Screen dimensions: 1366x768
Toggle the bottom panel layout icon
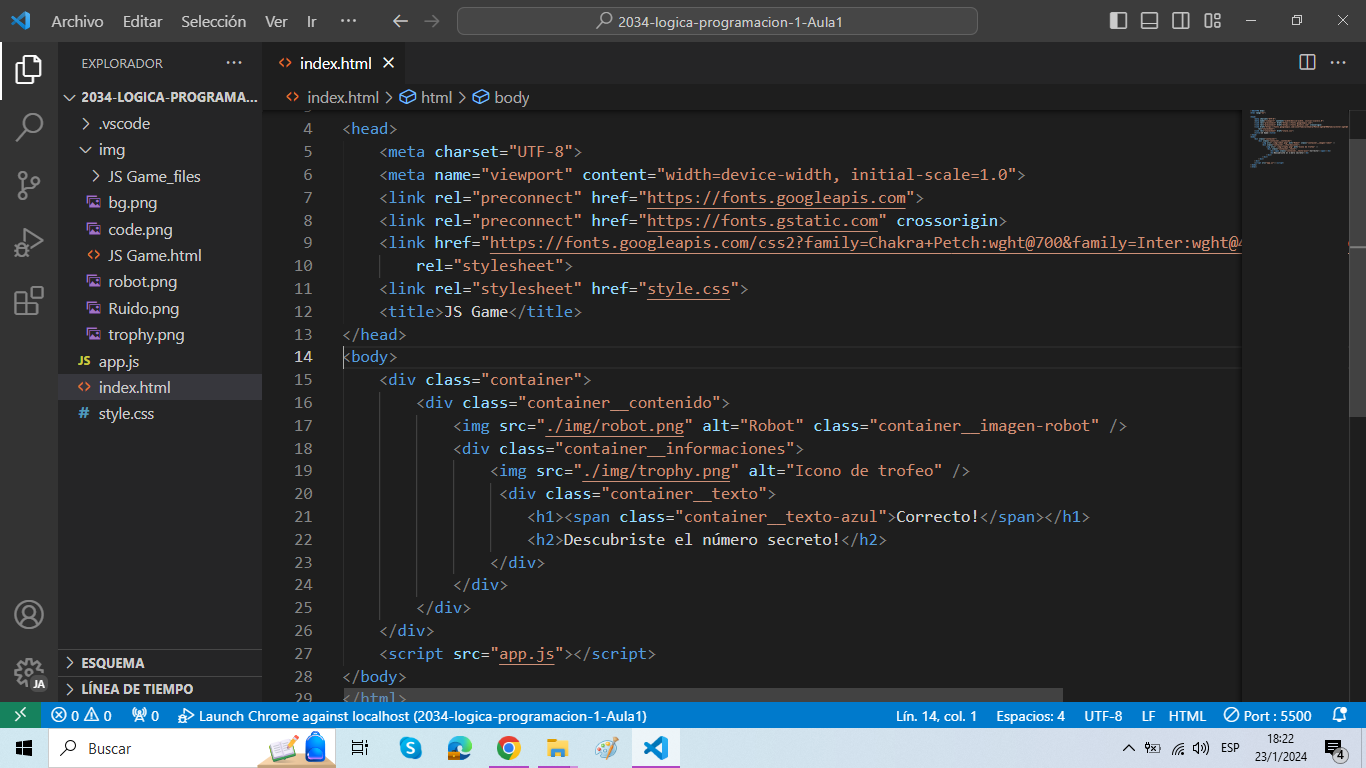pyautogui.click(x=1150, y=21)
